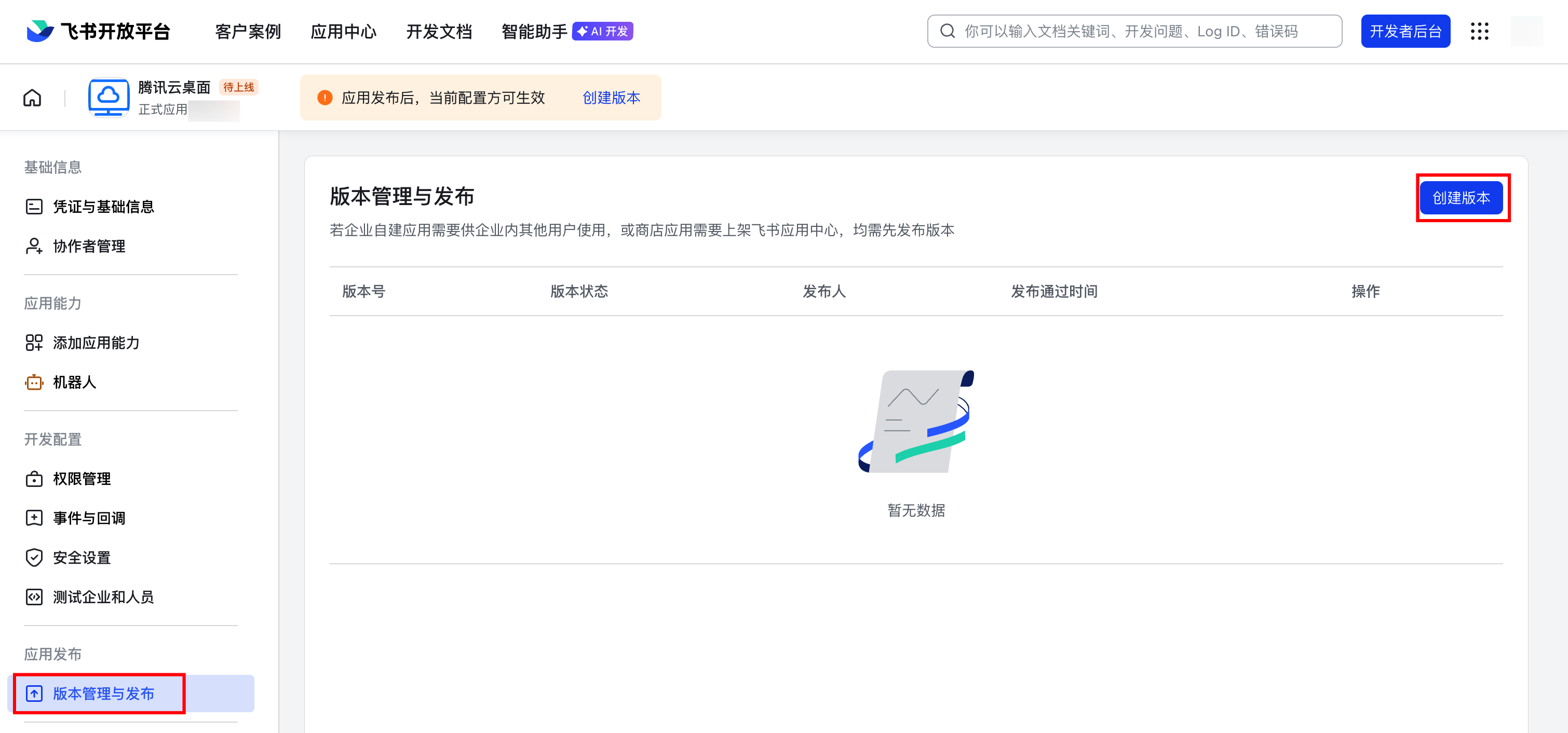The image size is (1568, 733).
Task: Select 版本管理与发布 sidebar item
Action: click(x=103, y=694)
